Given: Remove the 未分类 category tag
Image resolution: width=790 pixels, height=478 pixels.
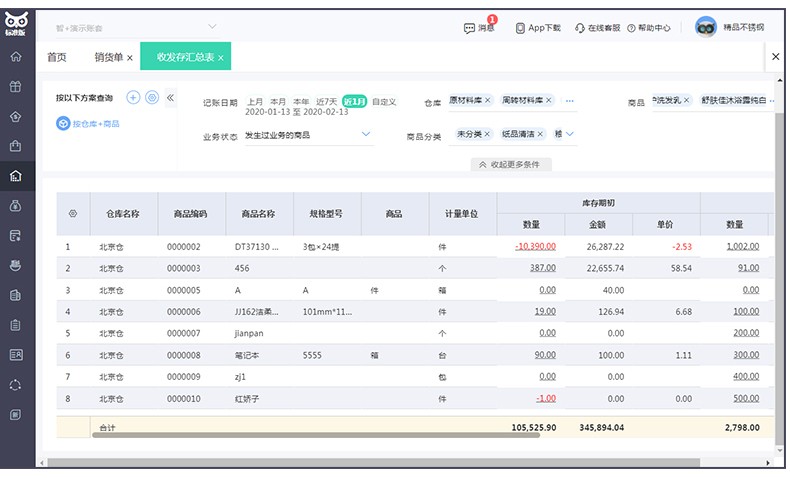Looking at the screenshot, I should coord(487,134).
